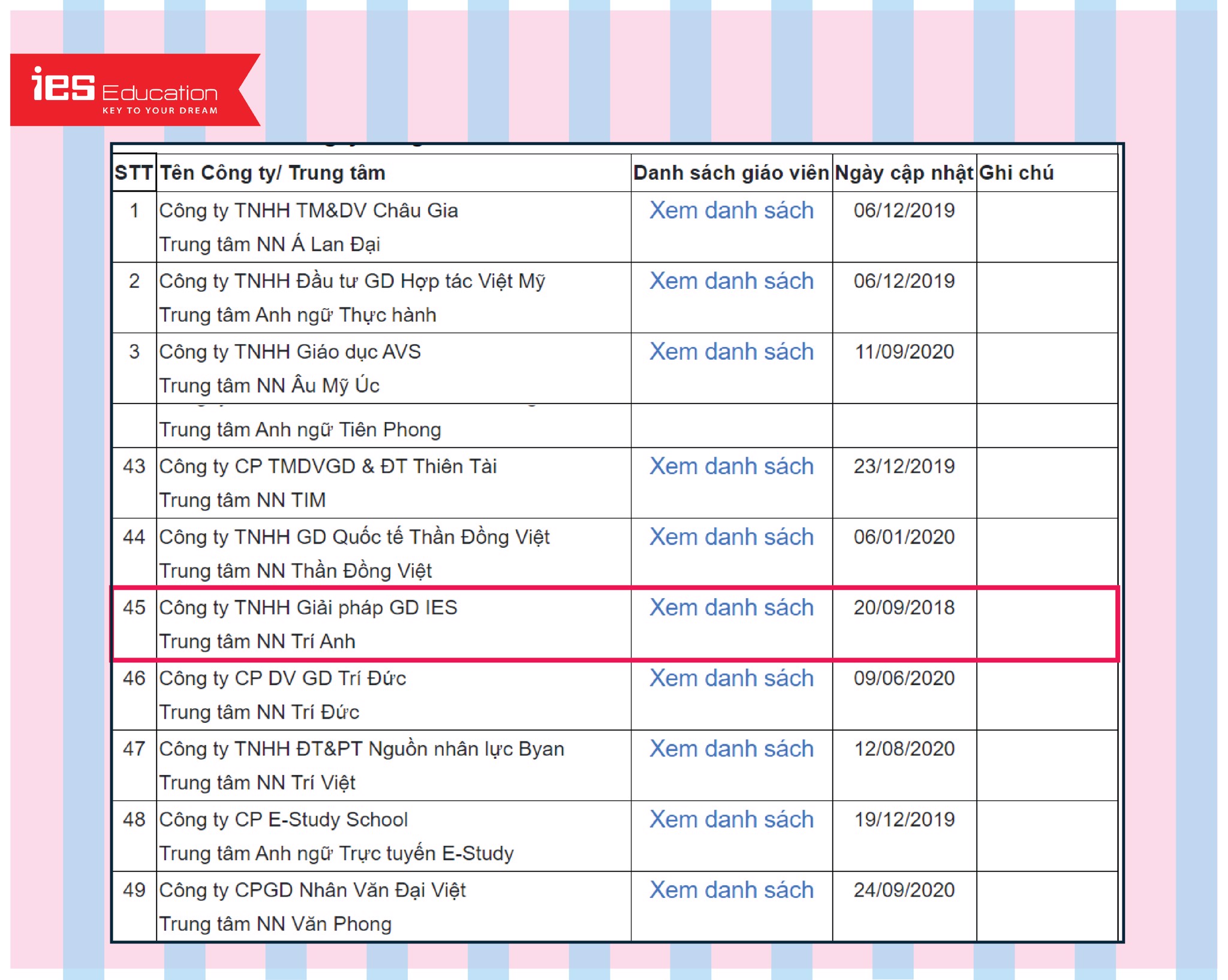The width and height of the screenshot is (1228, 980).
Task: Click date 09/06/2020
Action: [904, 679]
